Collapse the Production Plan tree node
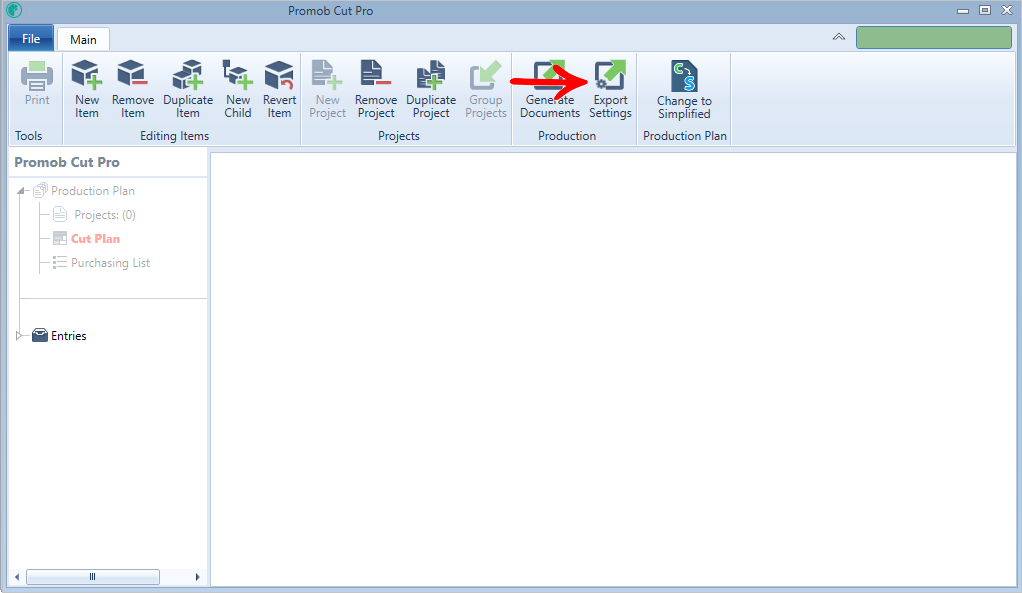The height and width of the screenshot is (593, 1022). 22,191
